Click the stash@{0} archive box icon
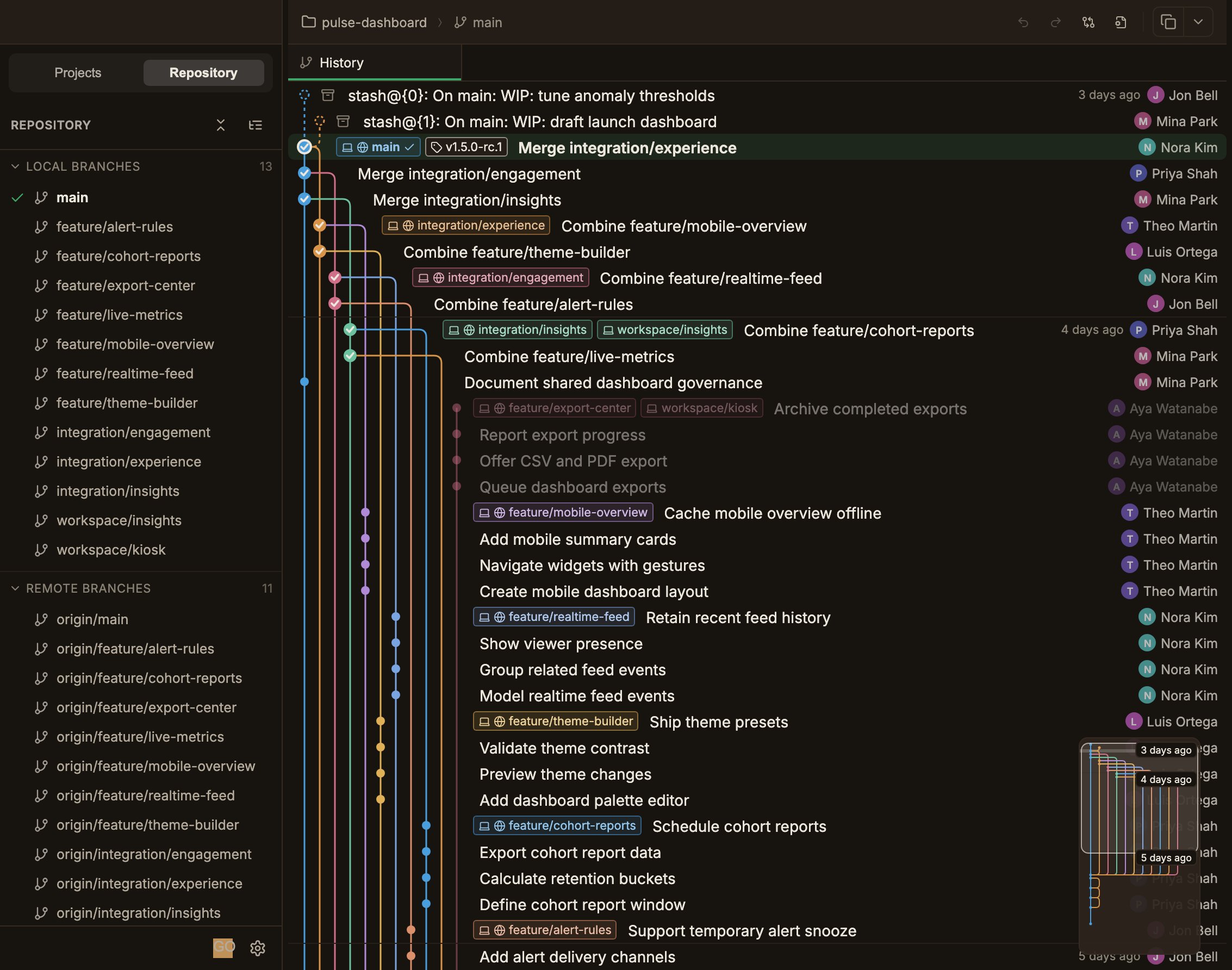 point(328,95)
